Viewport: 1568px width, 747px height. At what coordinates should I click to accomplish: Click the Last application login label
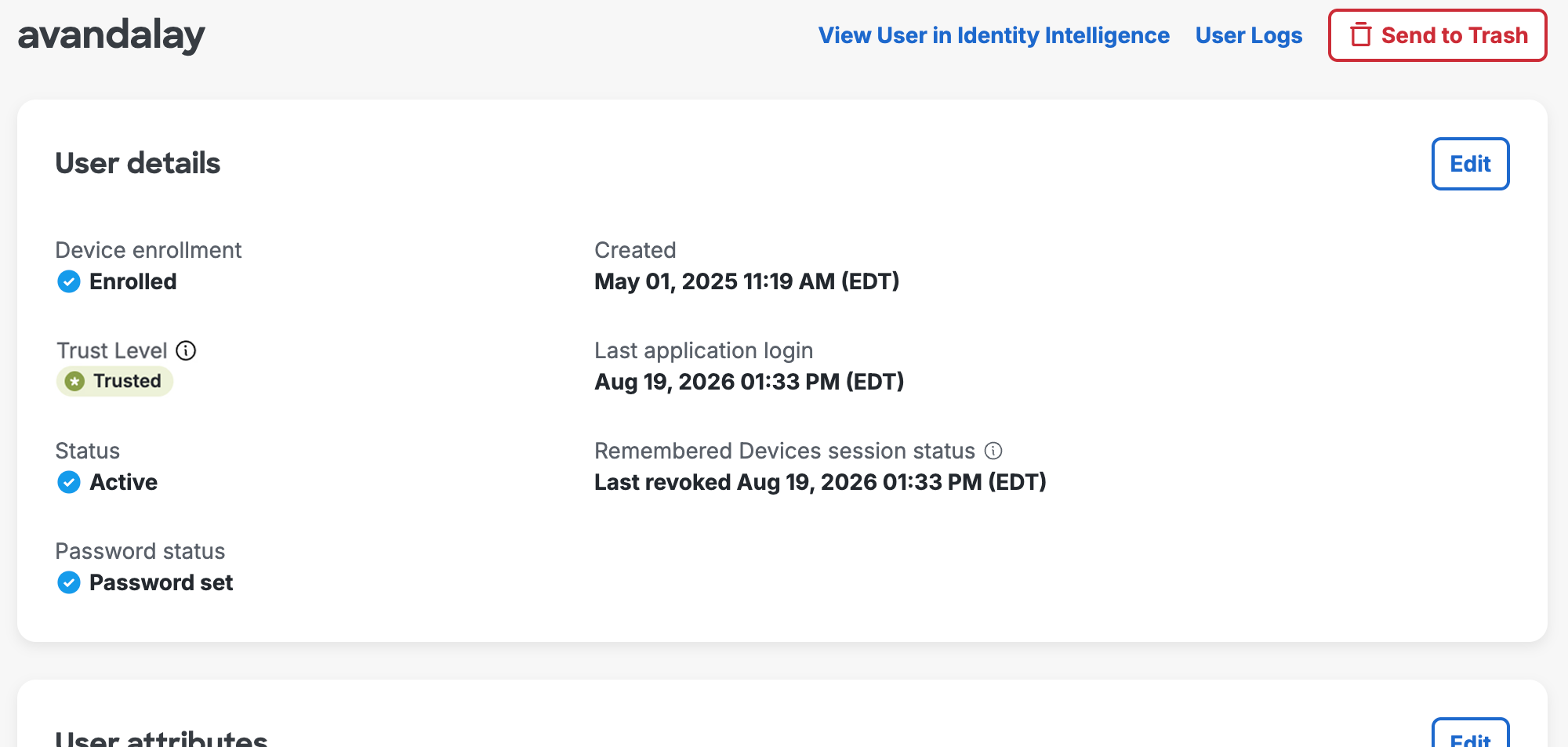click(704, 350)
